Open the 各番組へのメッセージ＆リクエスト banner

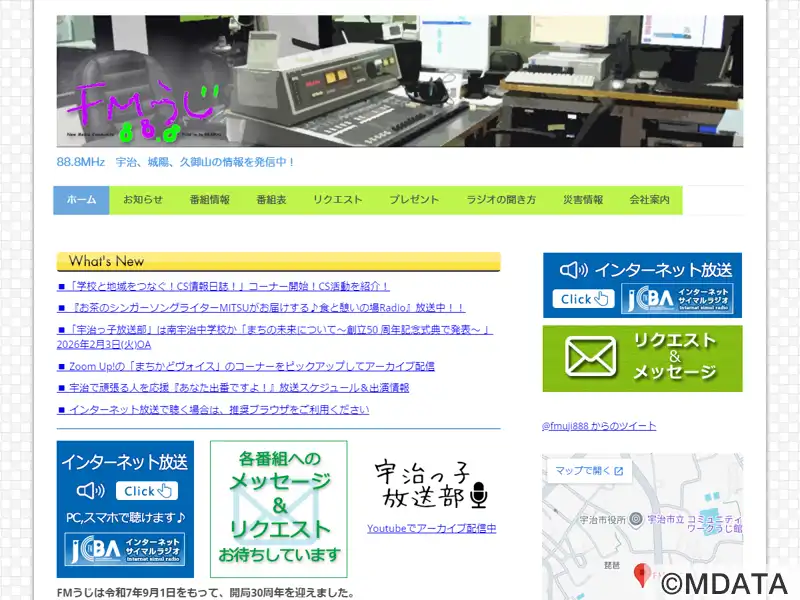[x=279, y=509]
